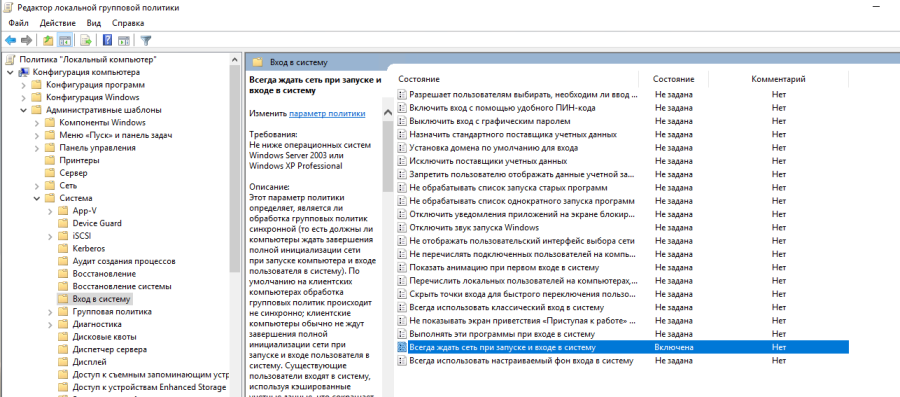Collapse the 'Конфигурация компьютера' node
The height and width of the screenshot is (397, 900).
click(10, 72)
